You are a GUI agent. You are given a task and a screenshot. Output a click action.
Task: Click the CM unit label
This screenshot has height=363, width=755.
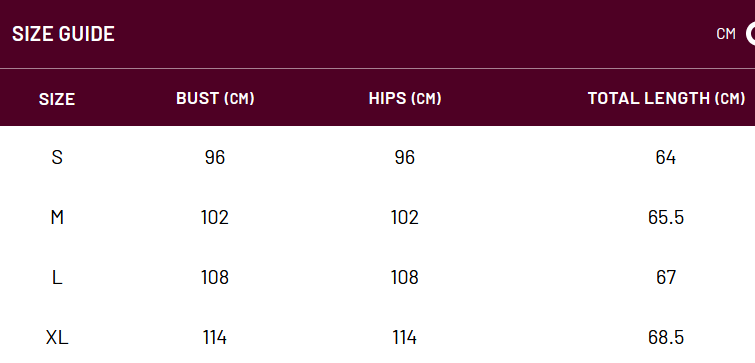tap(726, 34)
